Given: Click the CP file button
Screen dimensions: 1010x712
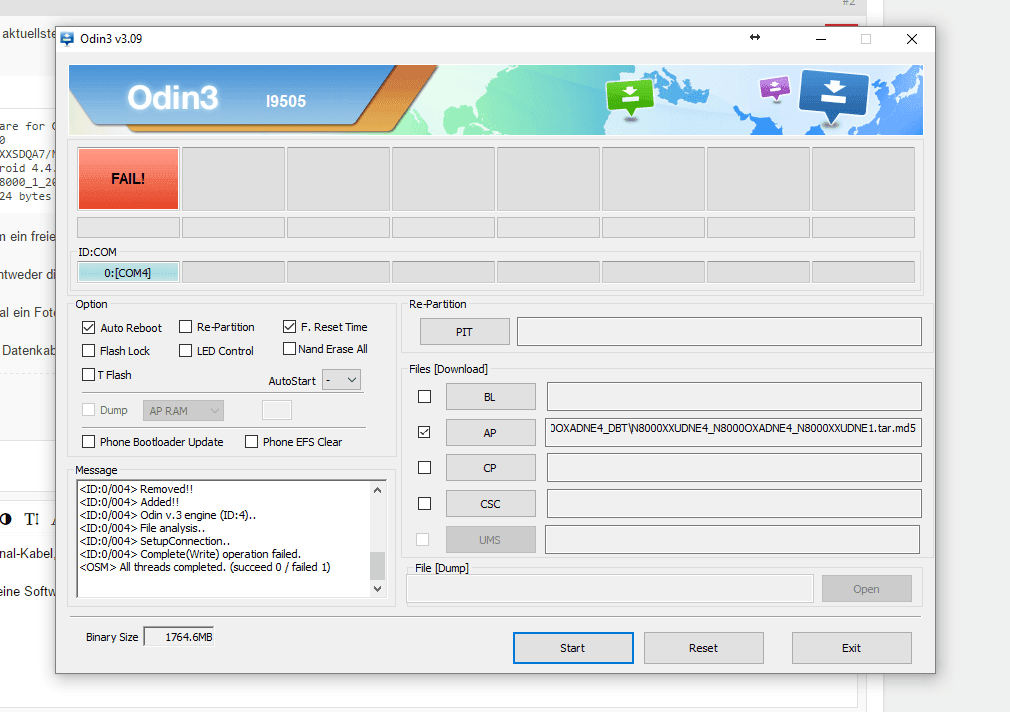Looking at the screenshot, I should coord(490,468).
